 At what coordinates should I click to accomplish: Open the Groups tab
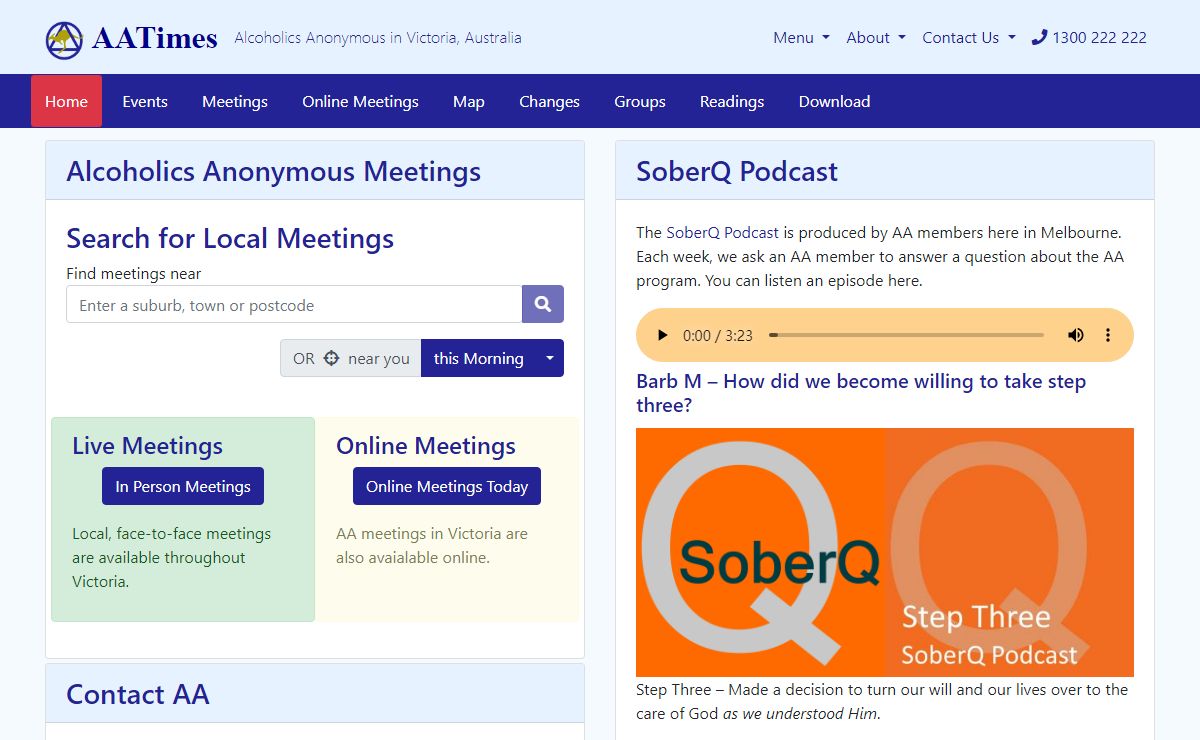[640, 101]
